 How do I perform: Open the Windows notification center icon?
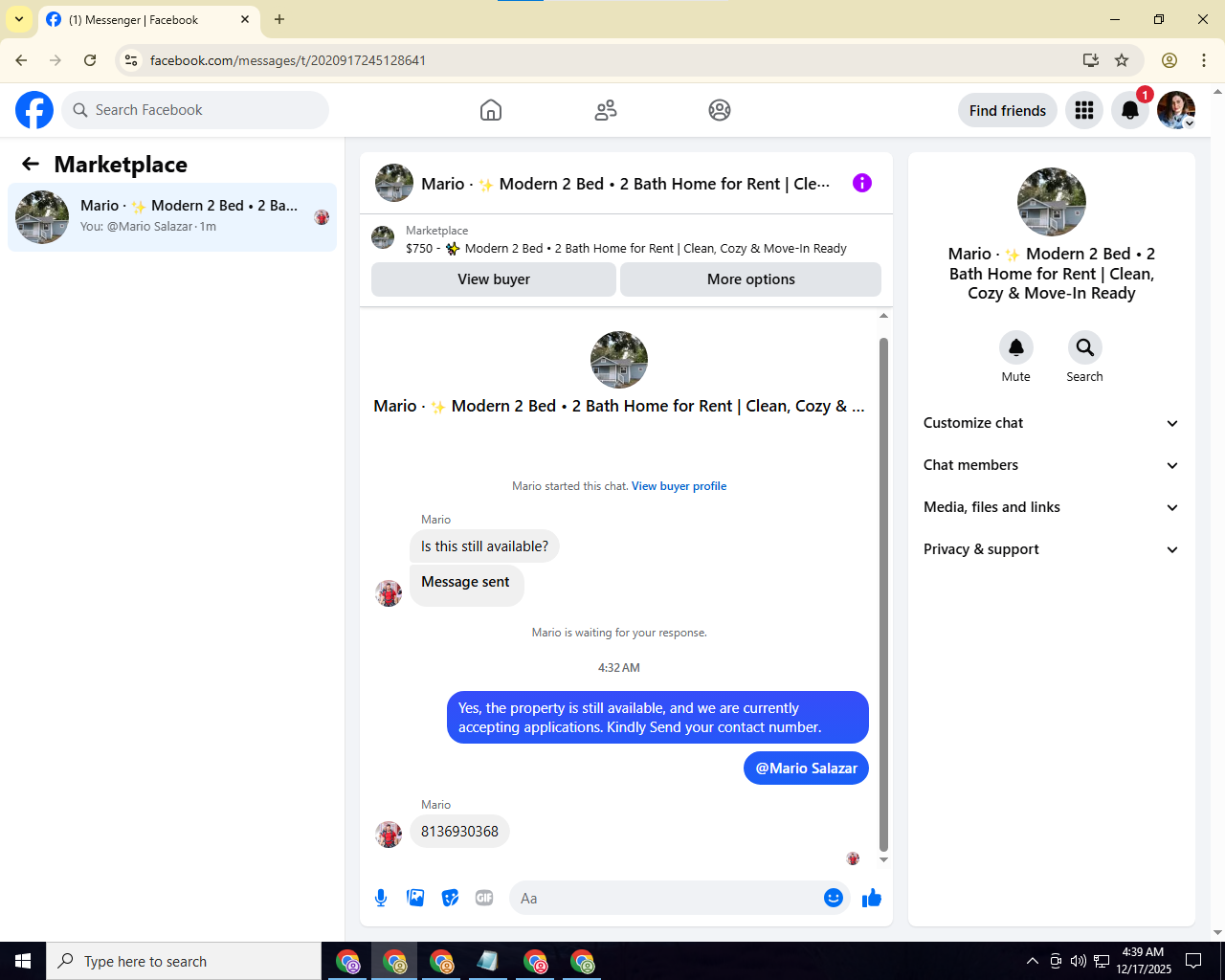(x=1193, y=961)
